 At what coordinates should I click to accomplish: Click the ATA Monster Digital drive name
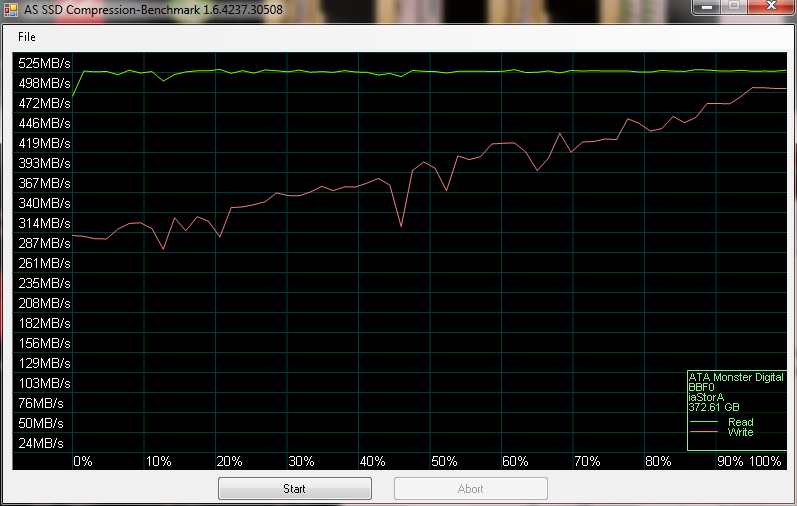pos(736,378)
